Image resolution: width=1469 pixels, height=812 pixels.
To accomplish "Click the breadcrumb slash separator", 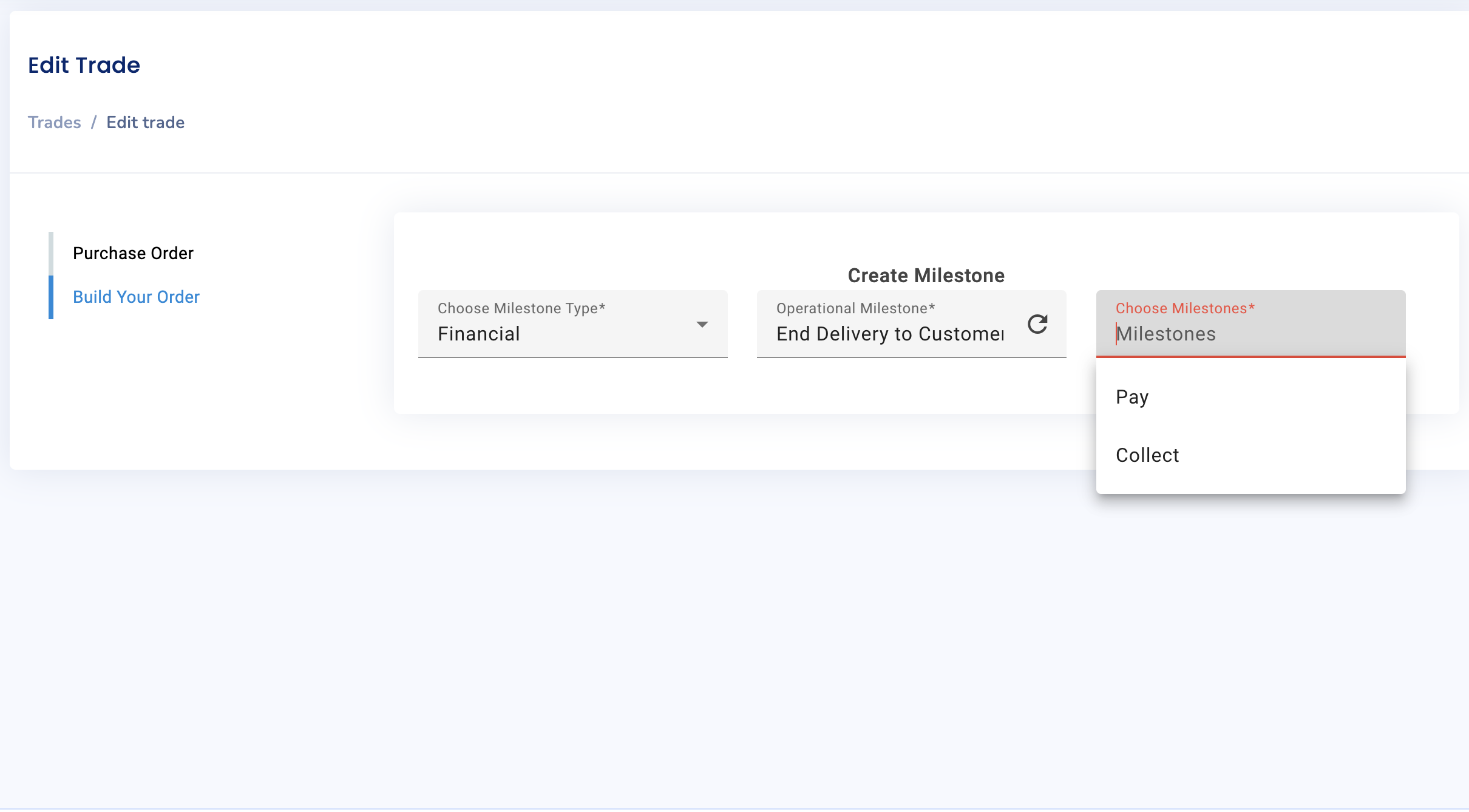I will click(93, 122).
